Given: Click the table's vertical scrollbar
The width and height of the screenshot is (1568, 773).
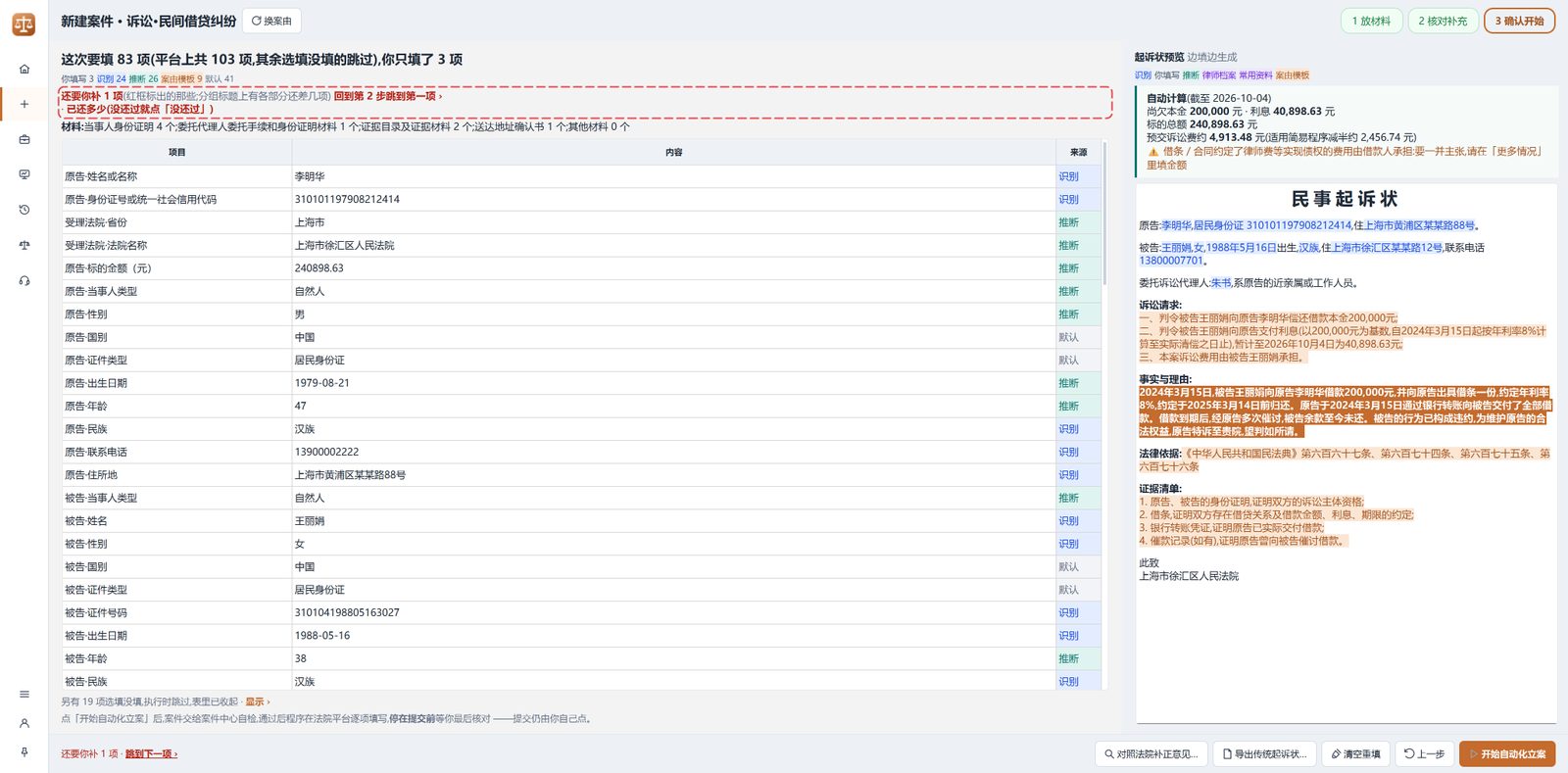Looking at the screenshot, I should pos(1105,216).
